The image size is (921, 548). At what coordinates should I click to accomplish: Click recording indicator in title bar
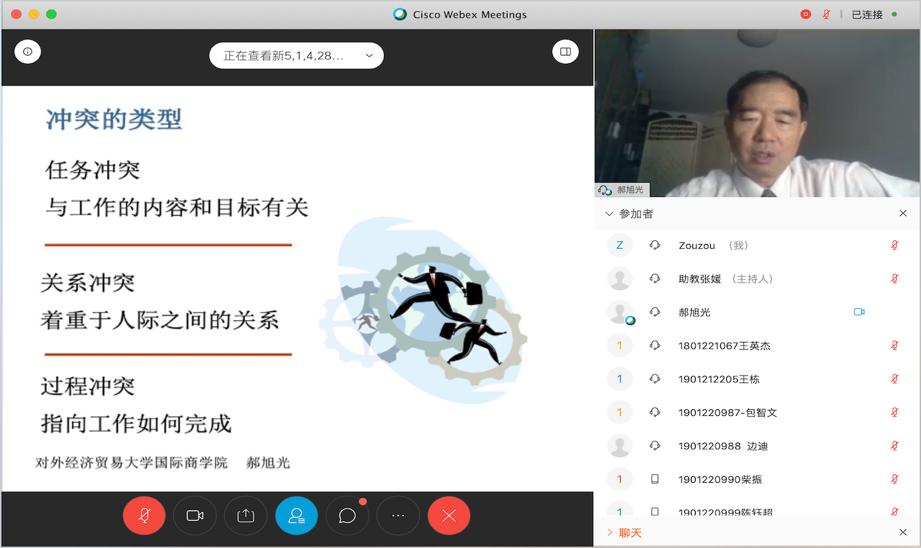point(806,15)
